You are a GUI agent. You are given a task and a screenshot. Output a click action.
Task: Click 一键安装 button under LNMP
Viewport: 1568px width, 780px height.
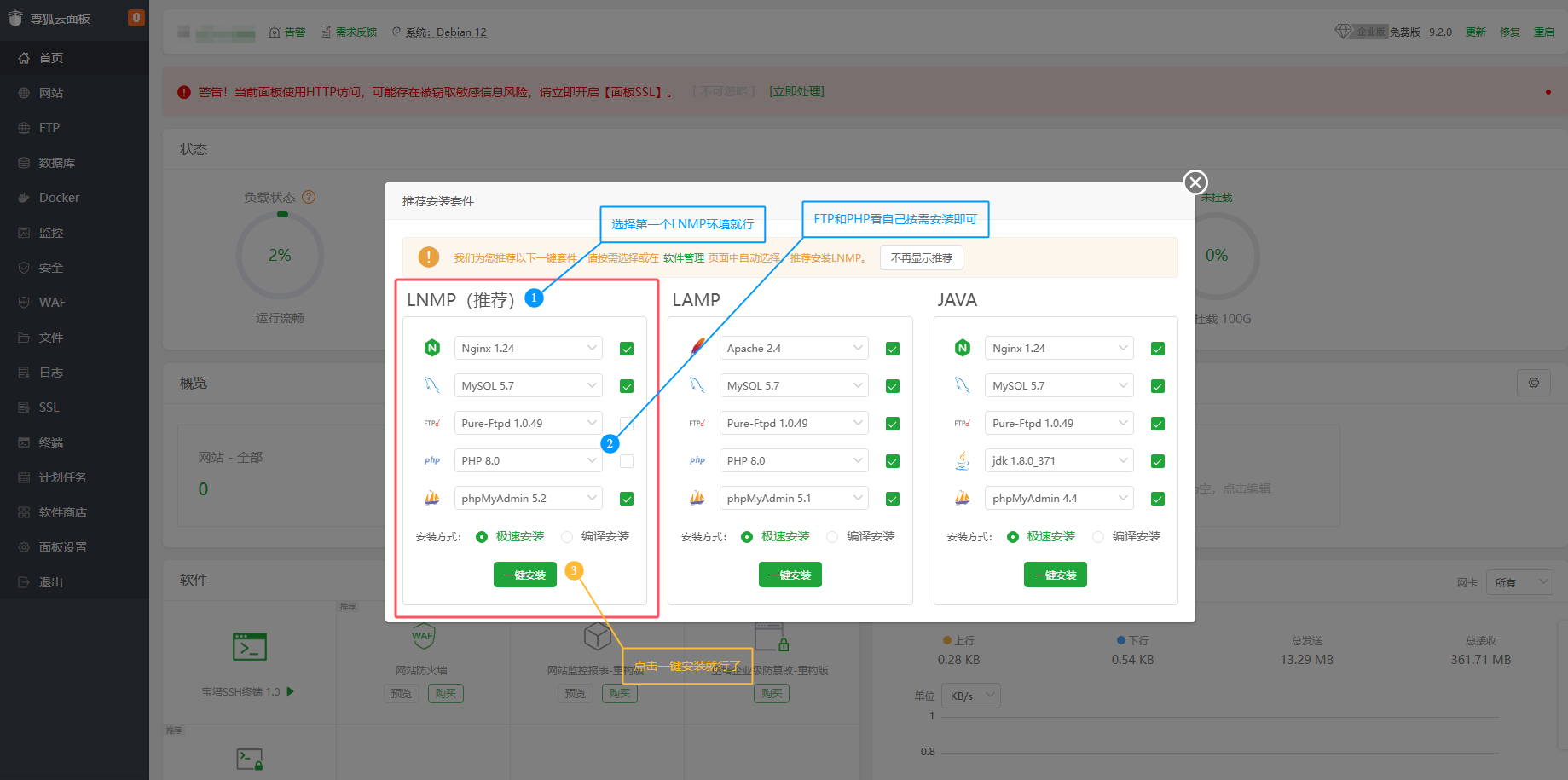coord(524,575)
